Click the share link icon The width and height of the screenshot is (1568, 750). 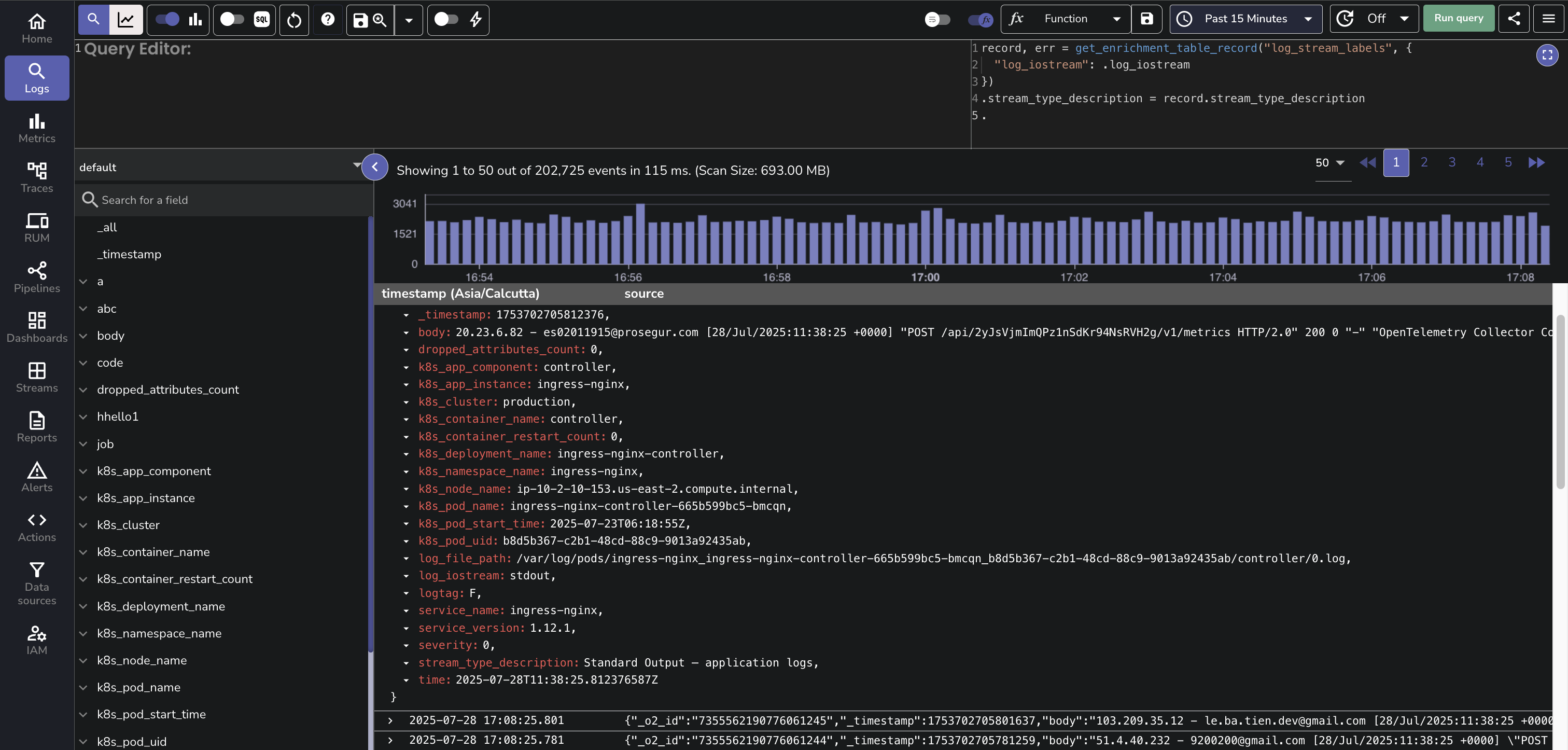(x=1513, y=18)
